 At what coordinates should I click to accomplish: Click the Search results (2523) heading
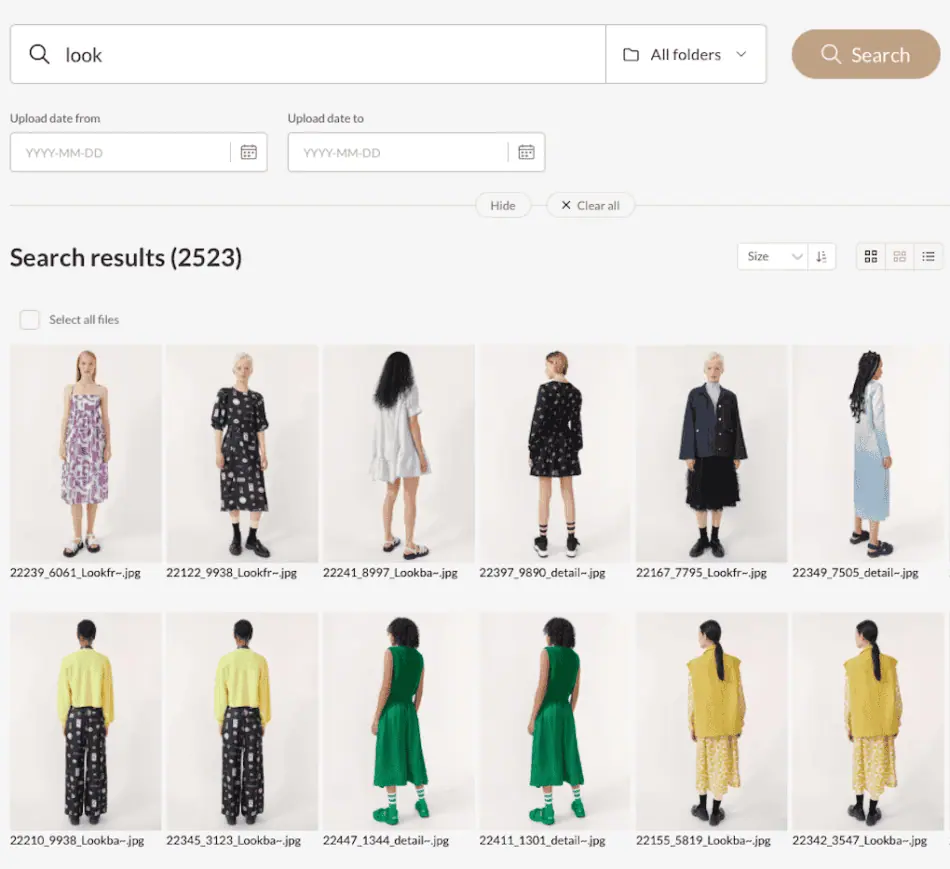[126, 258]
